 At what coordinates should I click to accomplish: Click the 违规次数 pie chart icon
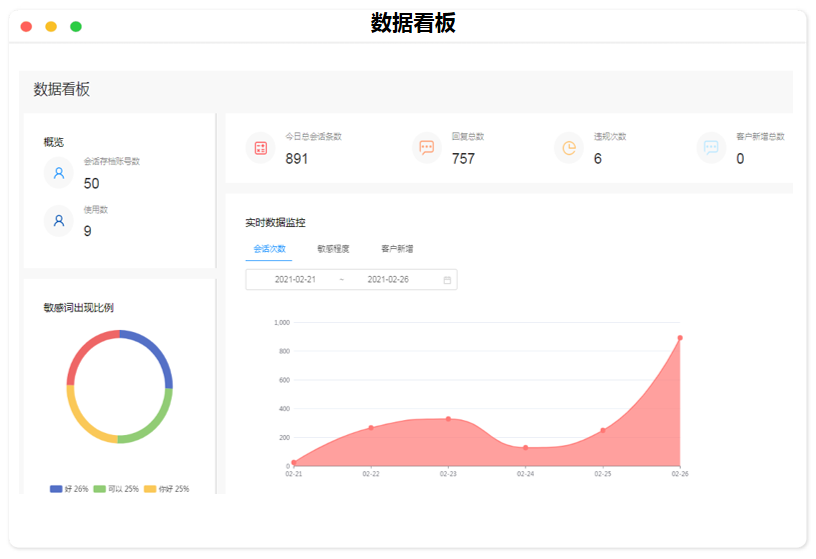569,148
